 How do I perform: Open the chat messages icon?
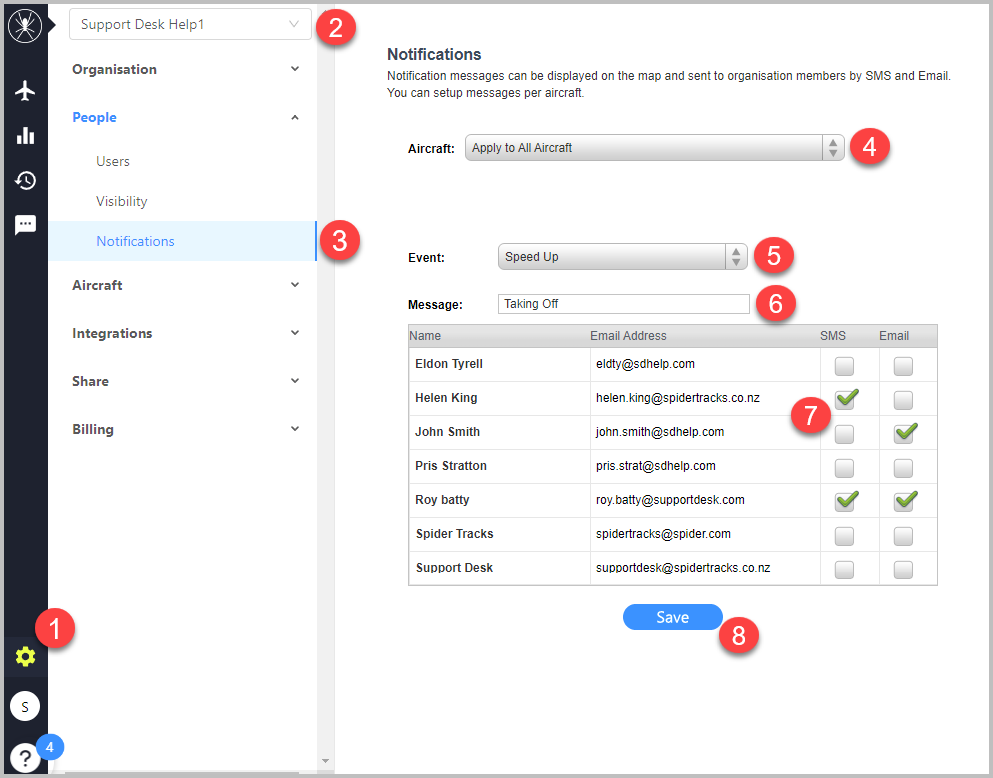pos(25,225)
